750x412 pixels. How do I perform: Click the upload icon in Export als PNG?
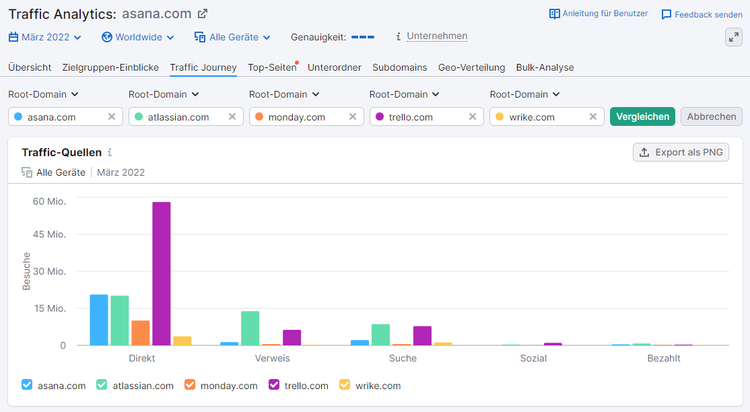tap(644, 152)
